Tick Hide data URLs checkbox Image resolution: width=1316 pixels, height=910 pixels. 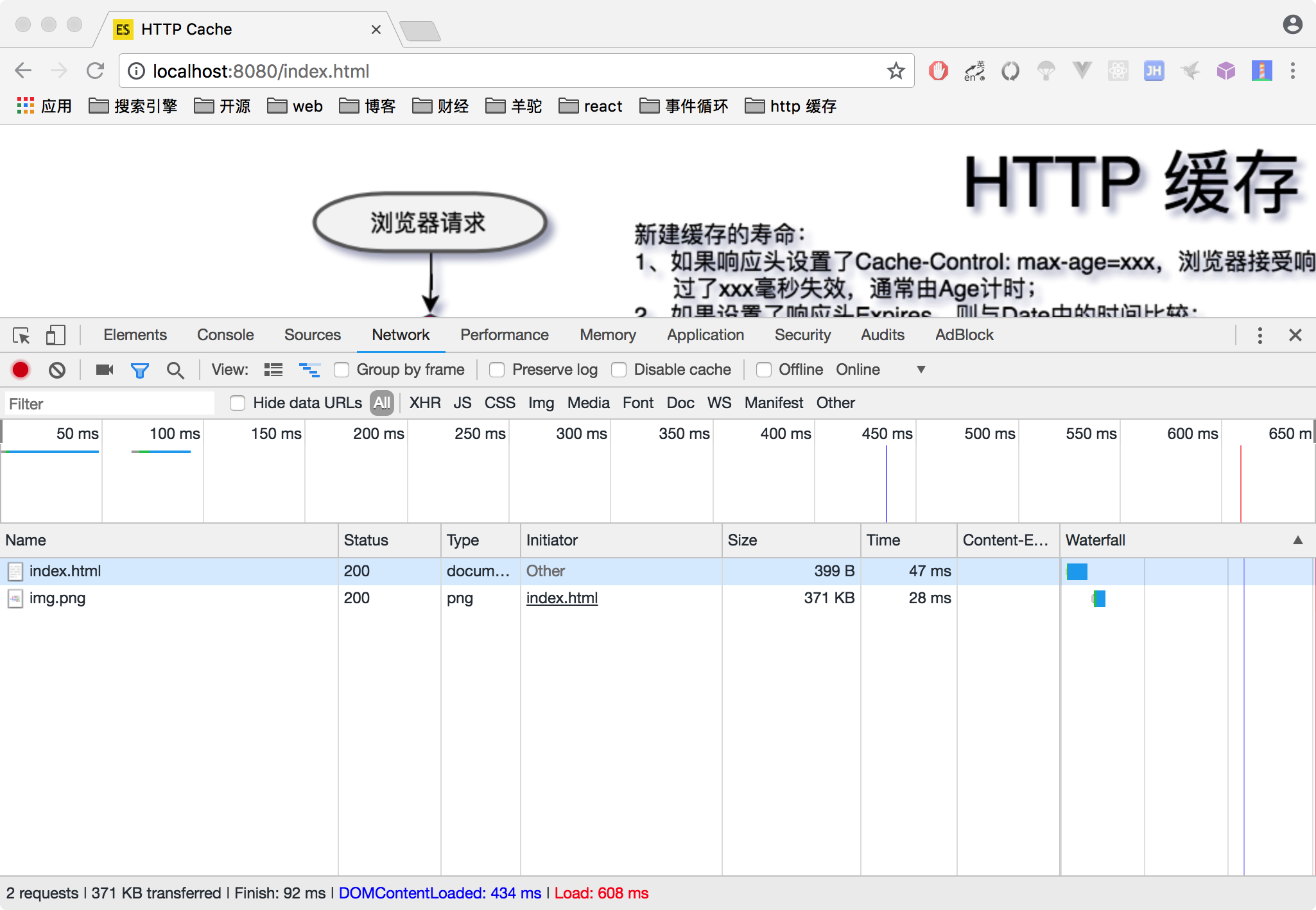(238, 403)
